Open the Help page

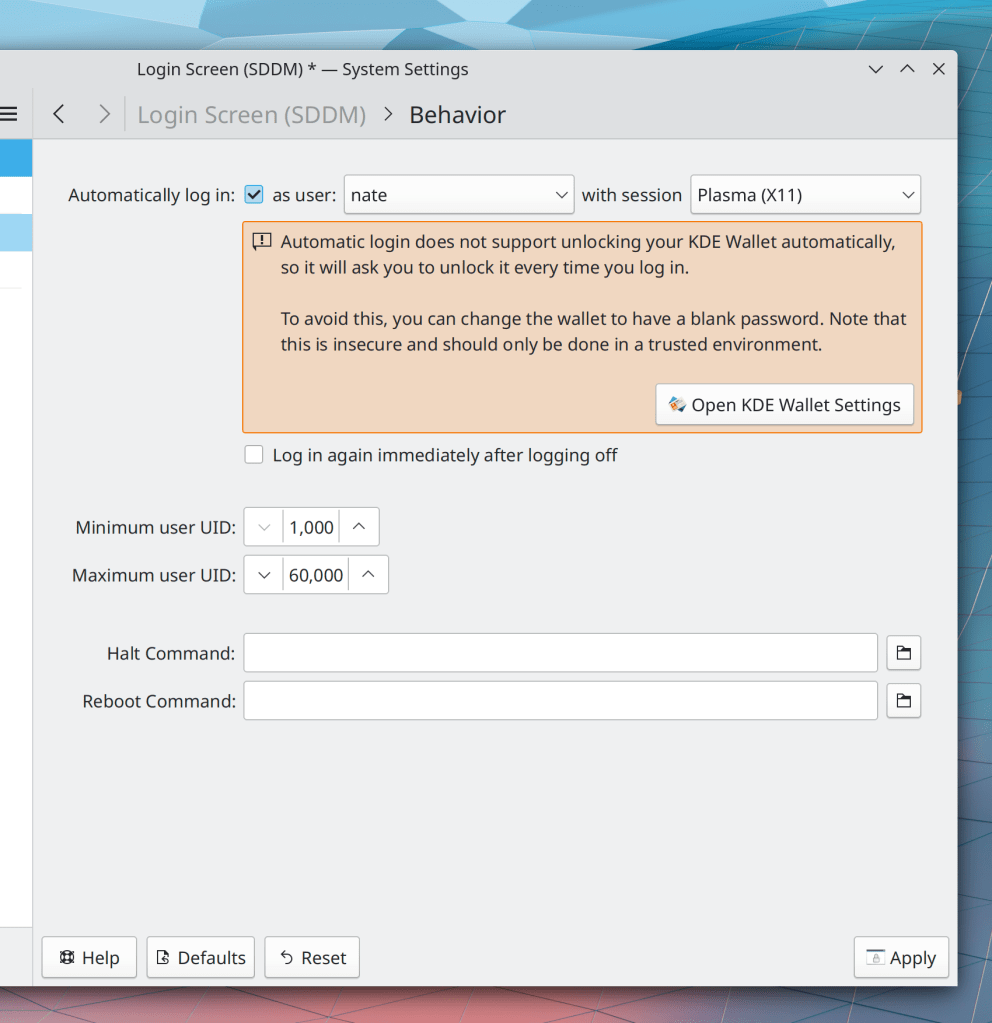(x=89, y=958)
